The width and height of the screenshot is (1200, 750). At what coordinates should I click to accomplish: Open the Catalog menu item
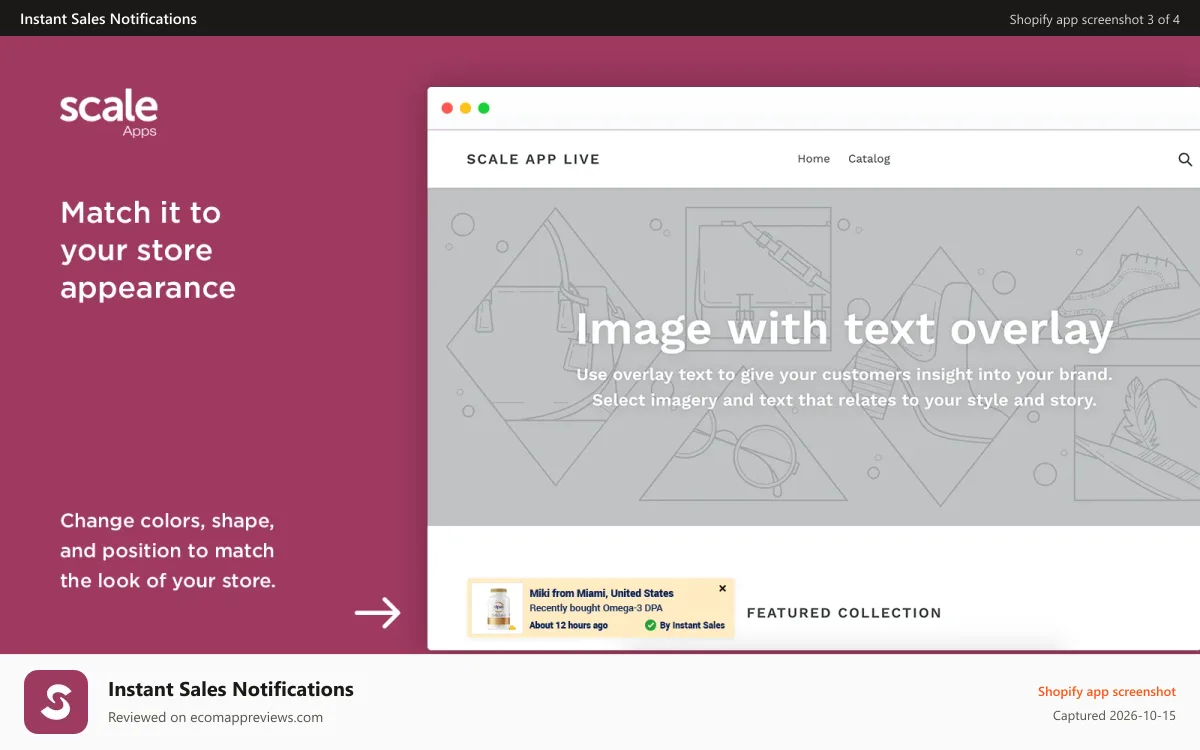click(x=869, y=159)
